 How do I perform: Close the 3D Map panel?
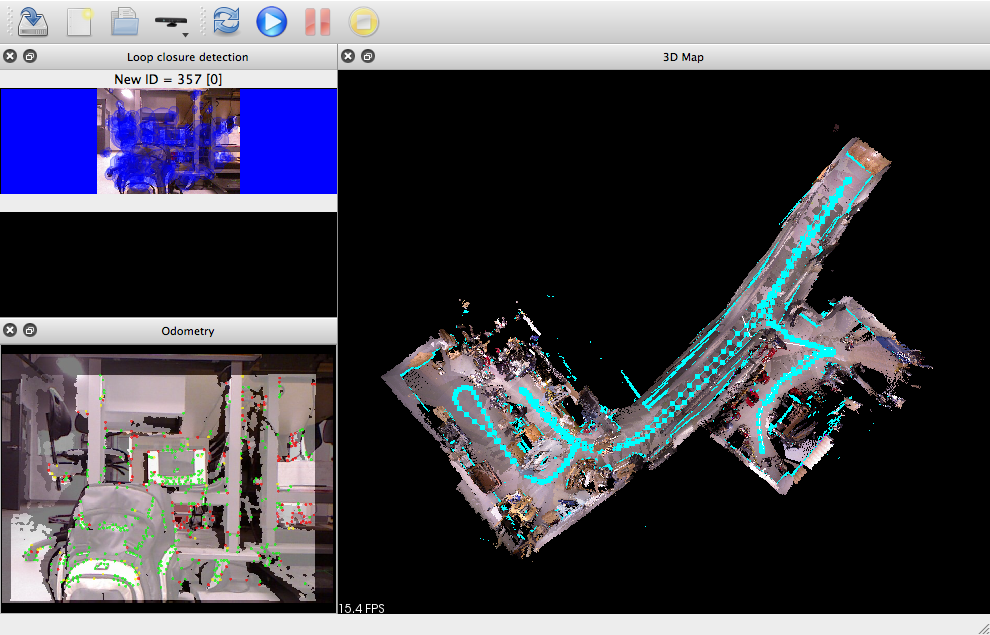[348, 57]
